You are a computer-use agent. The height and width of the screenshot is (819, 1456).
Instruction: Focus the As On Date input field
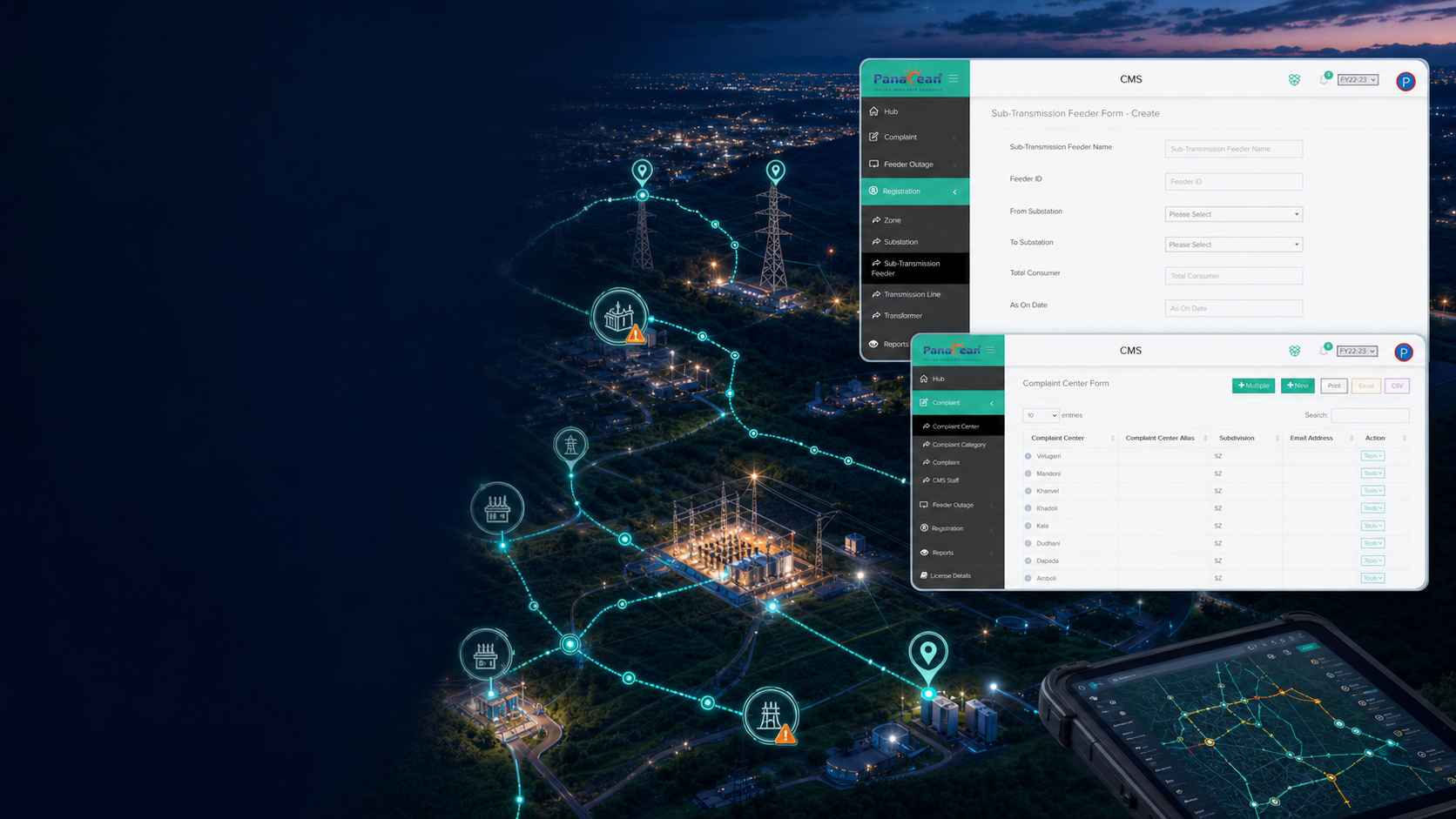(1234, 308)
